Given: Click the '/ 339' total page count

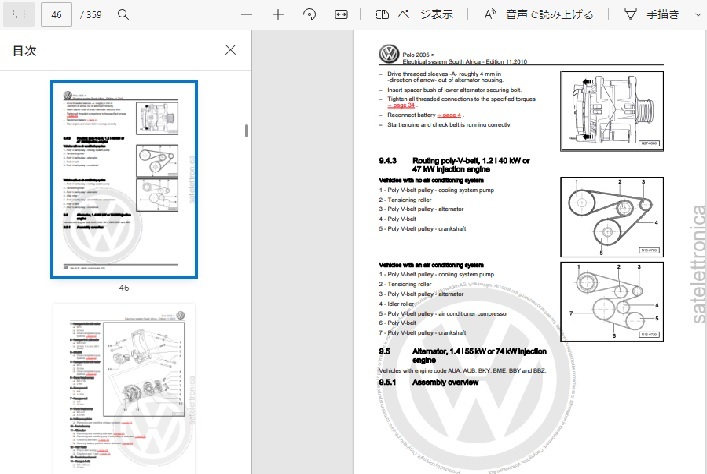Looking at the screenshot, I should [x=91, y=14].
